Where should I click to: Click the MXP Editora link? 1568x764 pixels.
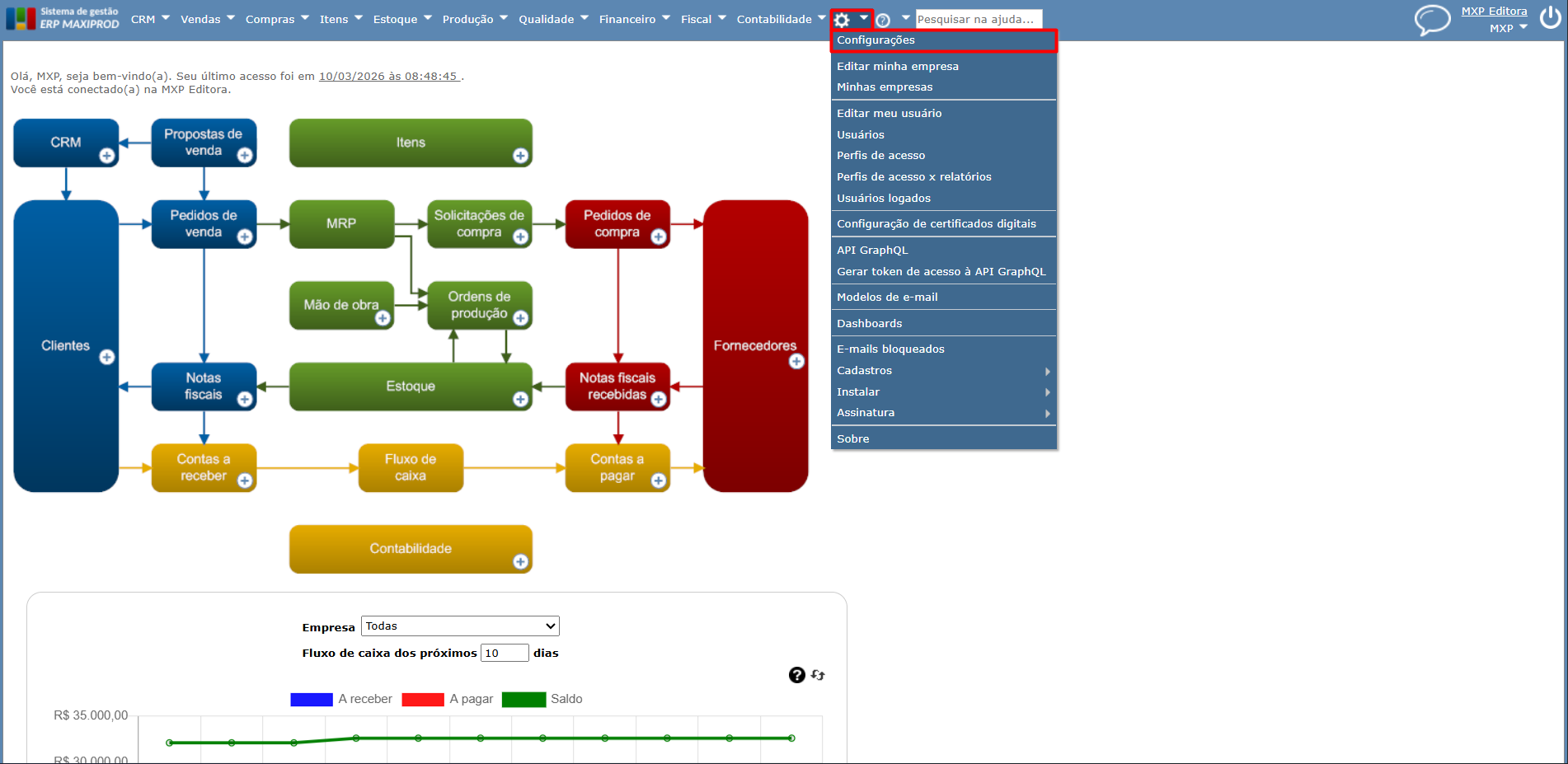[1494, 12]
